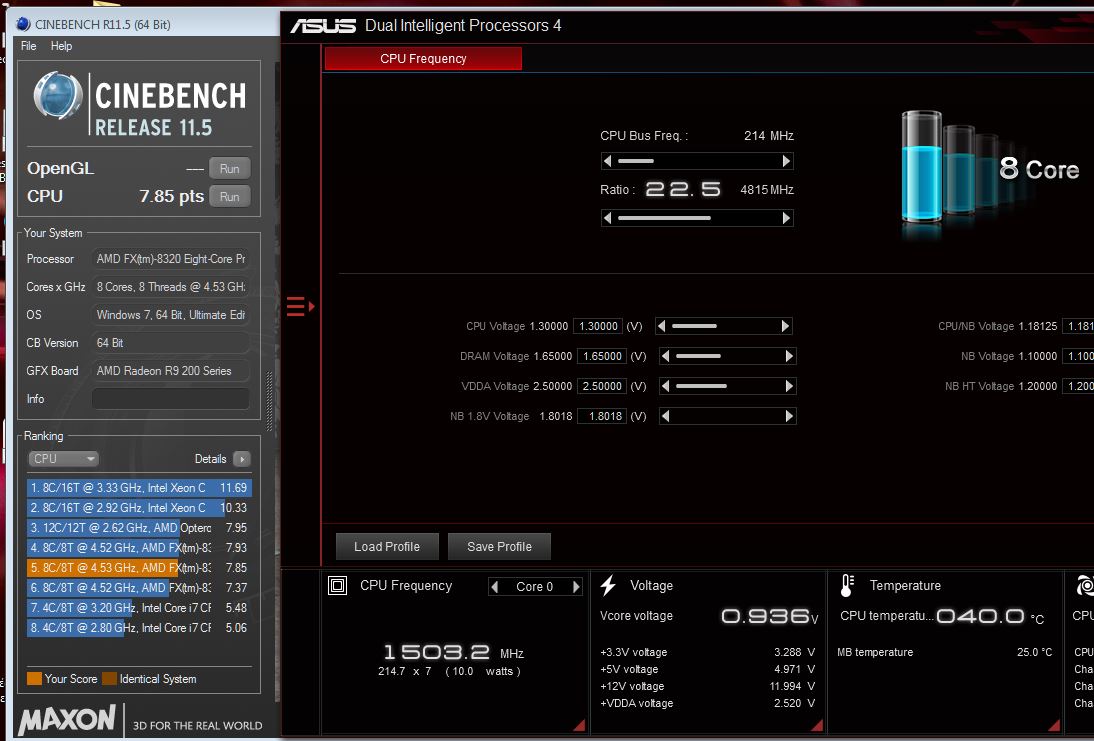Decrease CPU Bus Freq with left arrow
The width and height of the screenshot is (1094, 741).
(x=607, y=161)
